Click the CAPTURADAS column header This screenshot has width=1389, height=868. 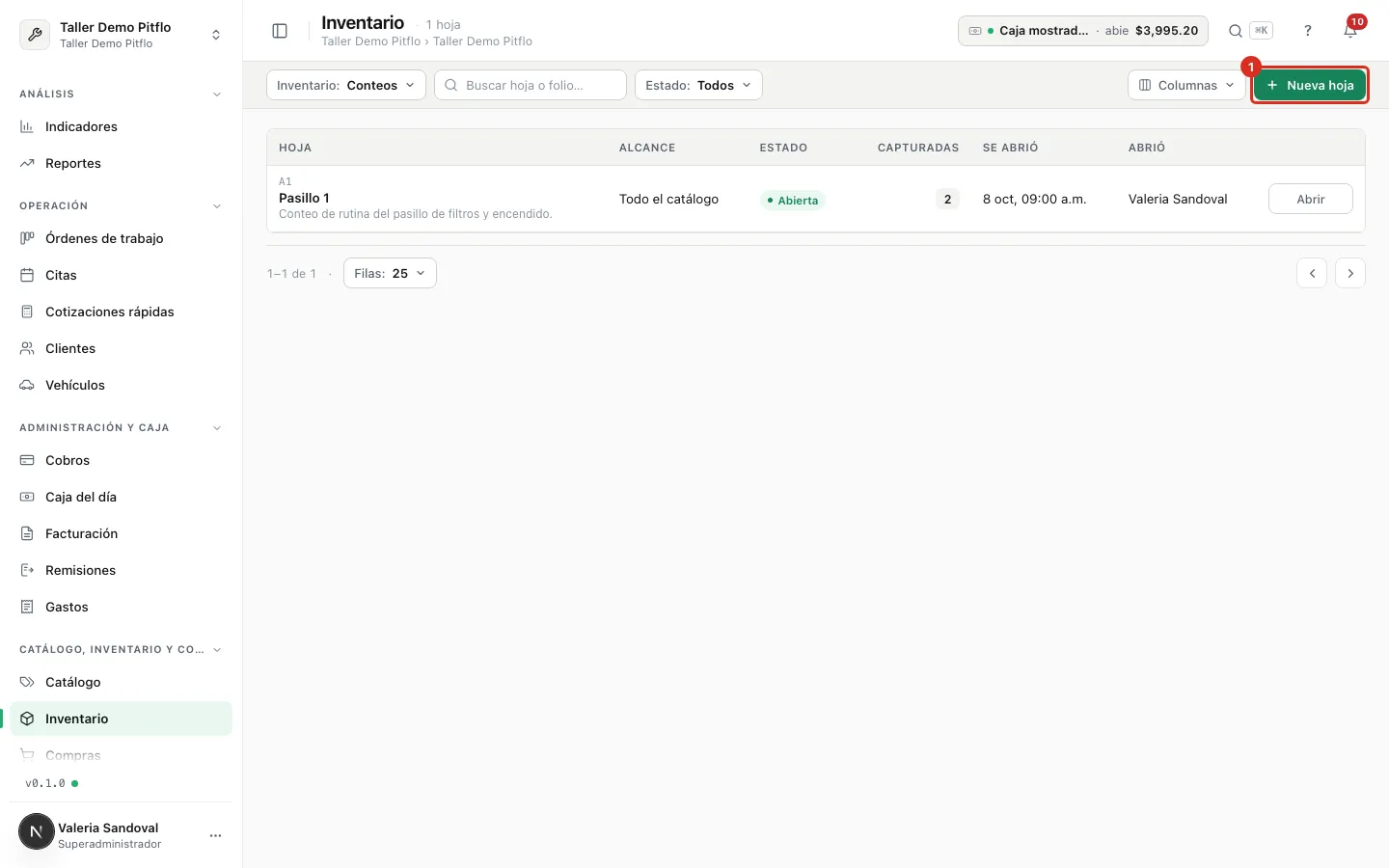tap(918, 148)
